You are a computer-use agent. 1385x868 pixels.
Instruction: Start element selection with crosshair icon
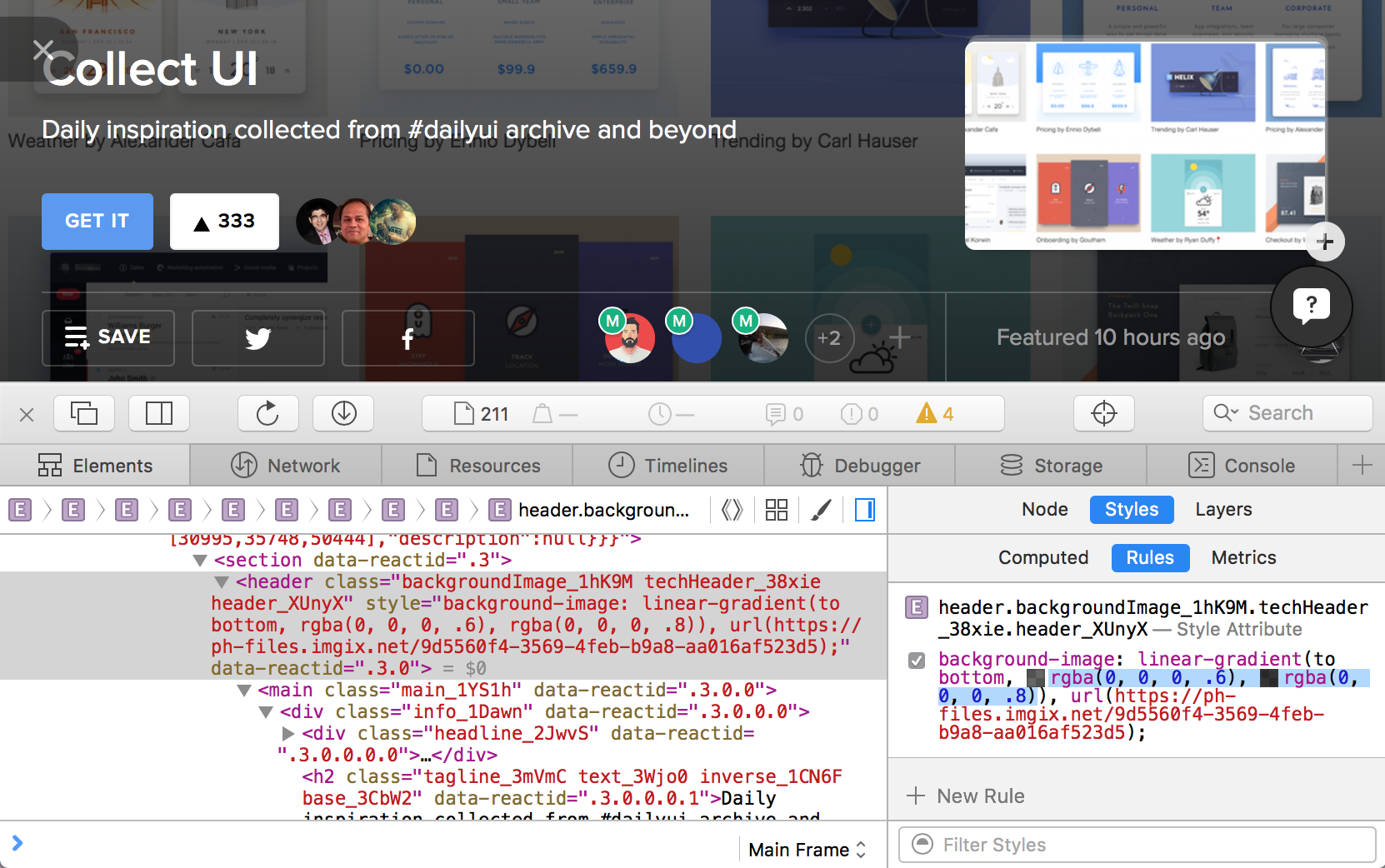click(1104, 413)
